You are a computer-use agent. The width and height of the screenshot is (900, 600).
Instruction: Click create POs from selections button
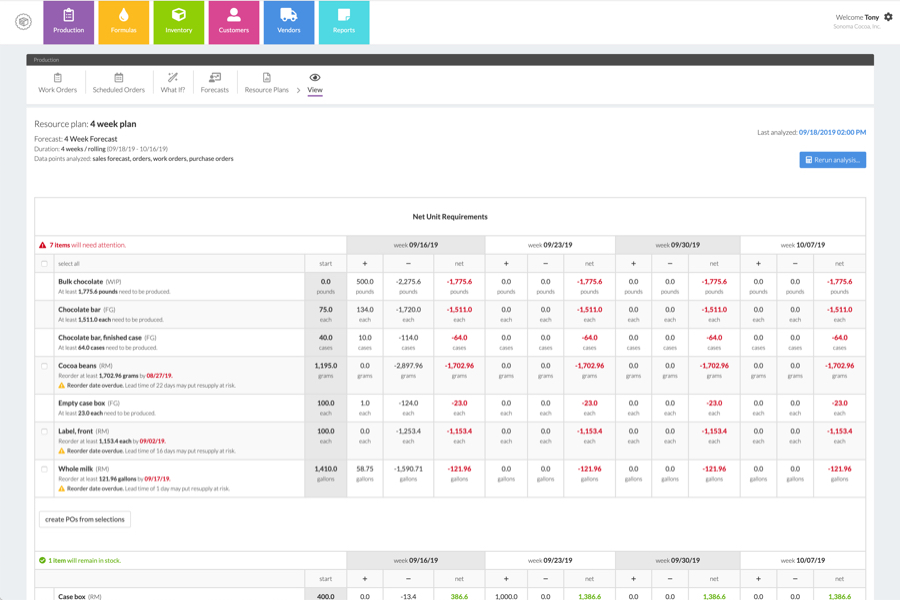coord(85,519)
